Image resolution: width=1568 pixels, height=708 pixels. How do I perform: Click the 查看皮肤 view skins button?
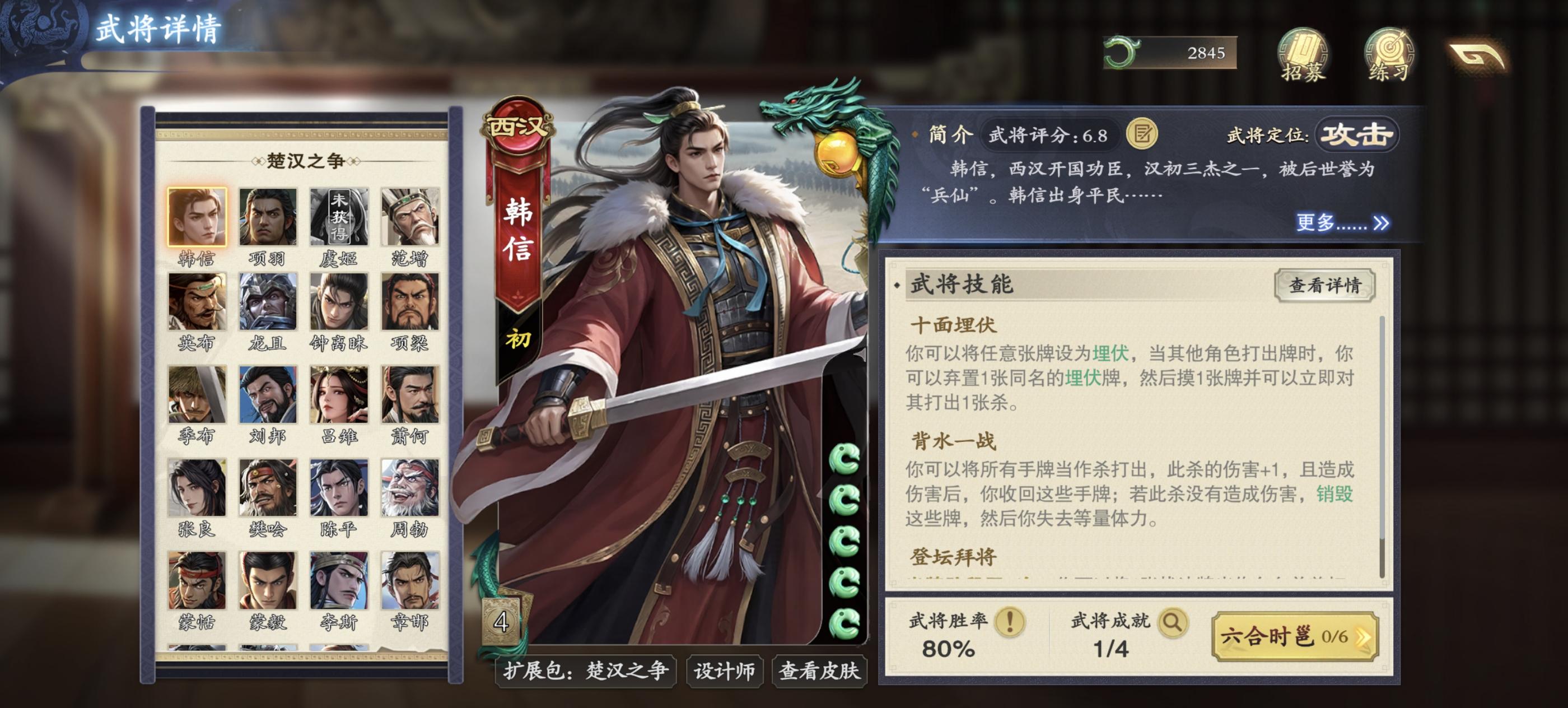coord(819,671)
